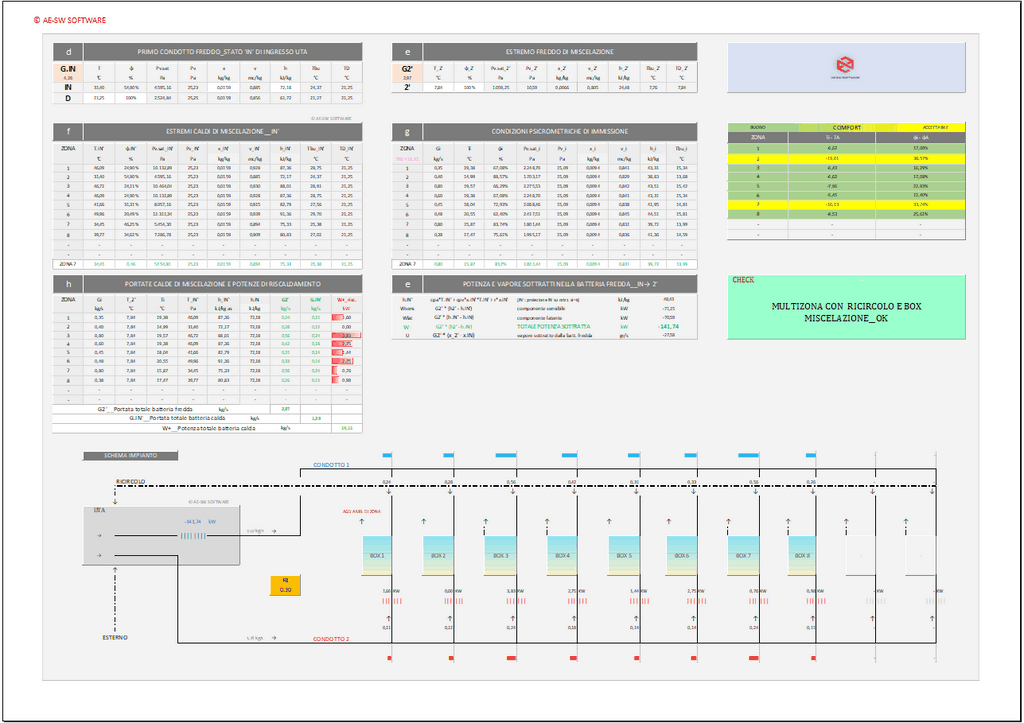This screenshot has width=1024, height=723.
Task: Click the UTA unit block in schema
Action: [161, 536]
